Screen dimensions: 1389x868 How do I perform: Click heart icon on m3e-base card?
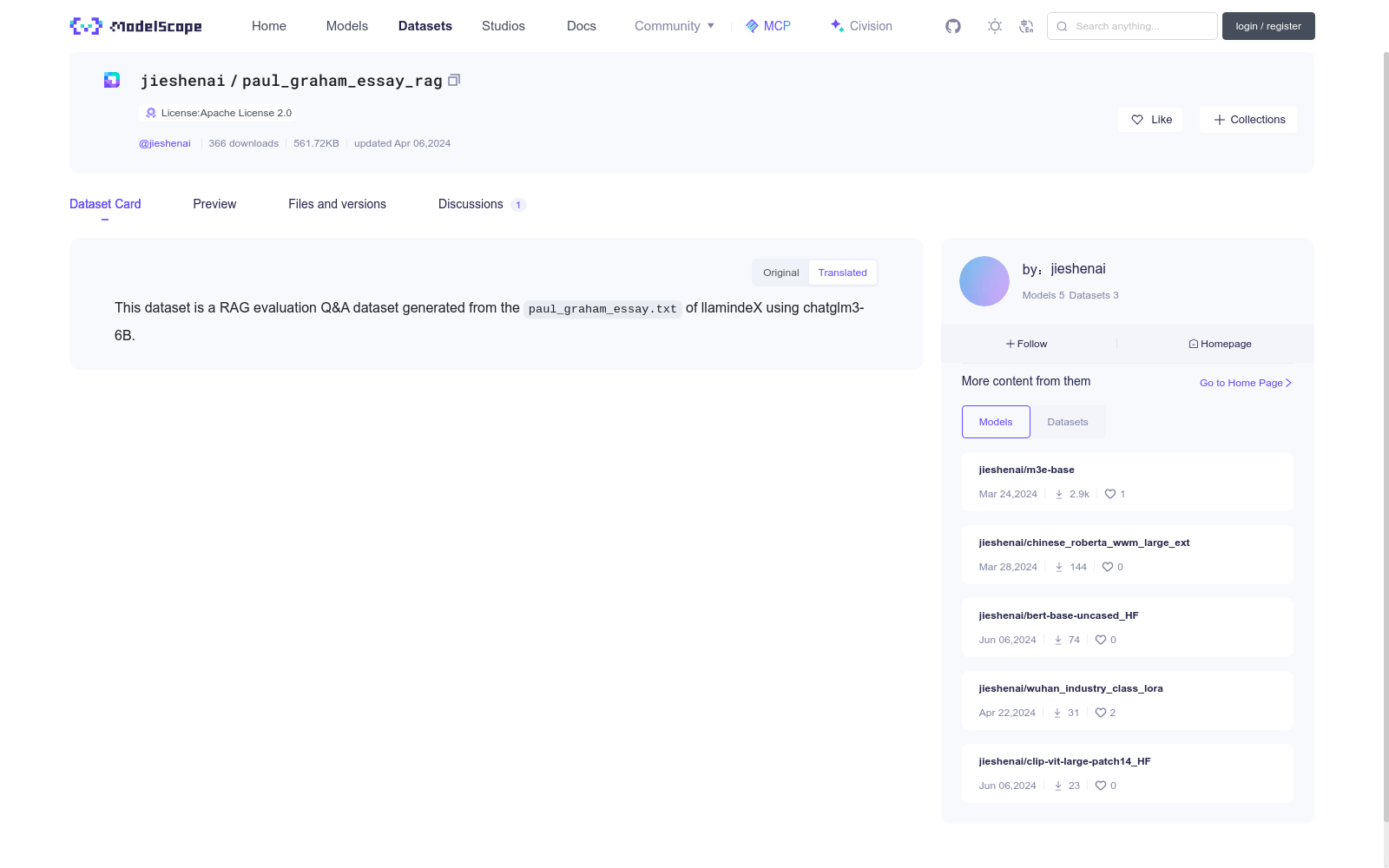(x=1110, y=494)
